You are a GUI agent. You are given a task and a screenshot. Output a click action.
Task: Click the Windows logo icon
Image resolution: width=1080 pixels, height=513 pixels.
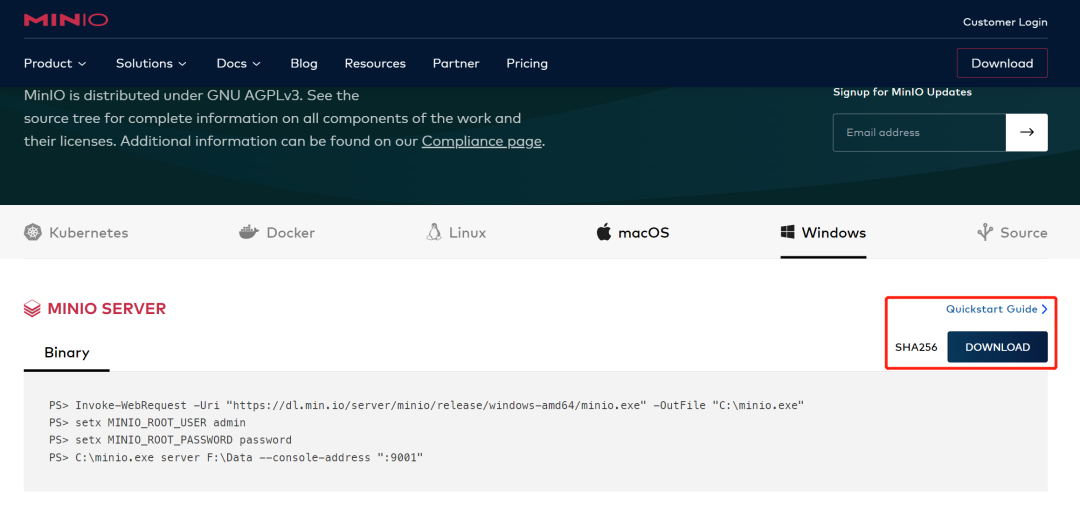point(787,233)
